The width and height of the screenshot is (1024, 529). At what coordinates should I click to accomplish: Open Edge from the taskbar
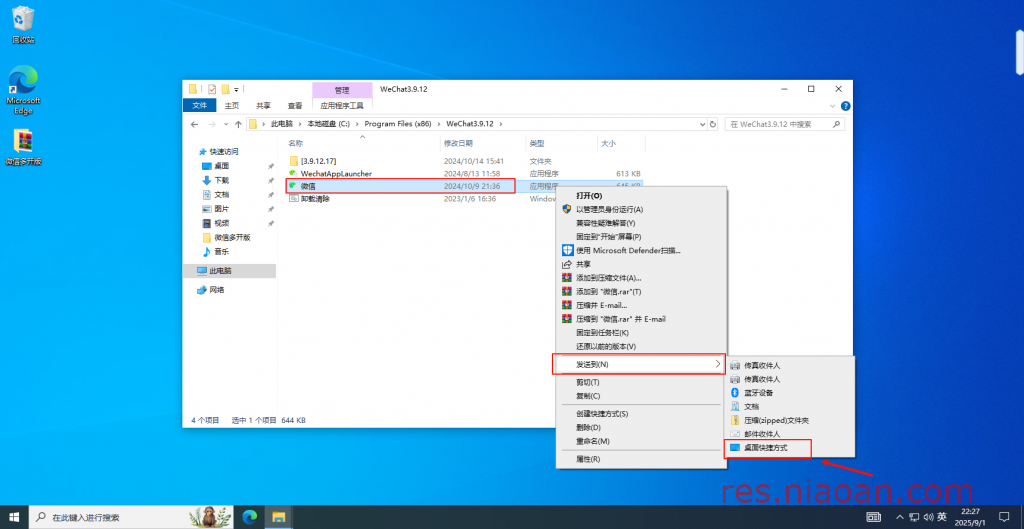coord(249,517)
